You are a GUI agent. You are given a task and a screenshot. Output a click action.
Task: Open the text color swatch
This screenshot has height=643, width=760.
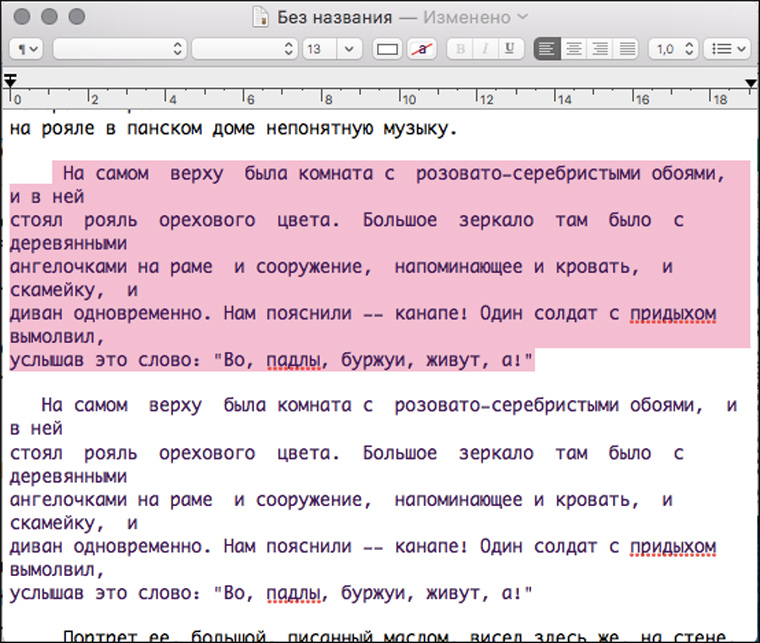[387, 49]
